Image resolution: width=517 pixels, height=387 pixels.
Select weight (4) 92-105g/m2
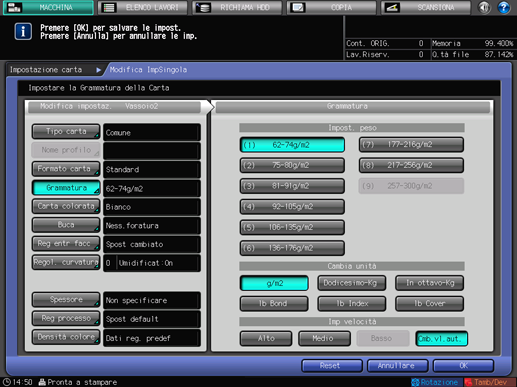(x=292, y=207)
